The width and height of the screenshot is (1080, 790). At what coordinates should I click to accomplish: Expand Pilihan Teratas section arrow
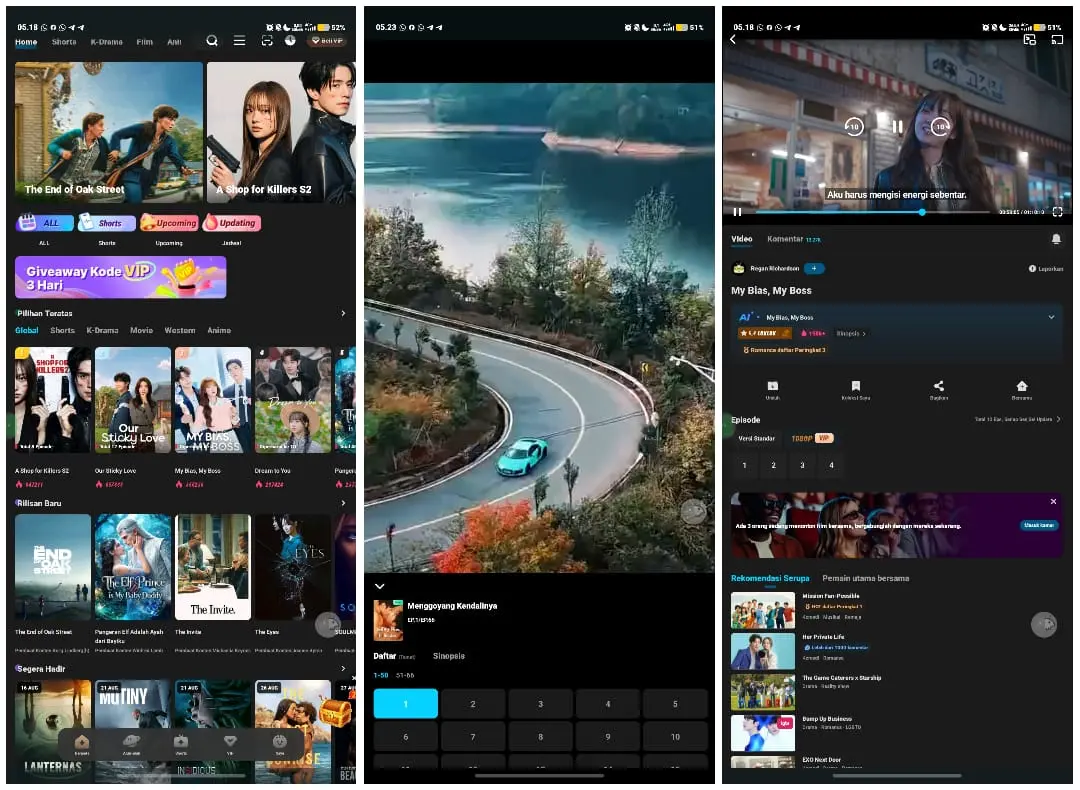344,313
